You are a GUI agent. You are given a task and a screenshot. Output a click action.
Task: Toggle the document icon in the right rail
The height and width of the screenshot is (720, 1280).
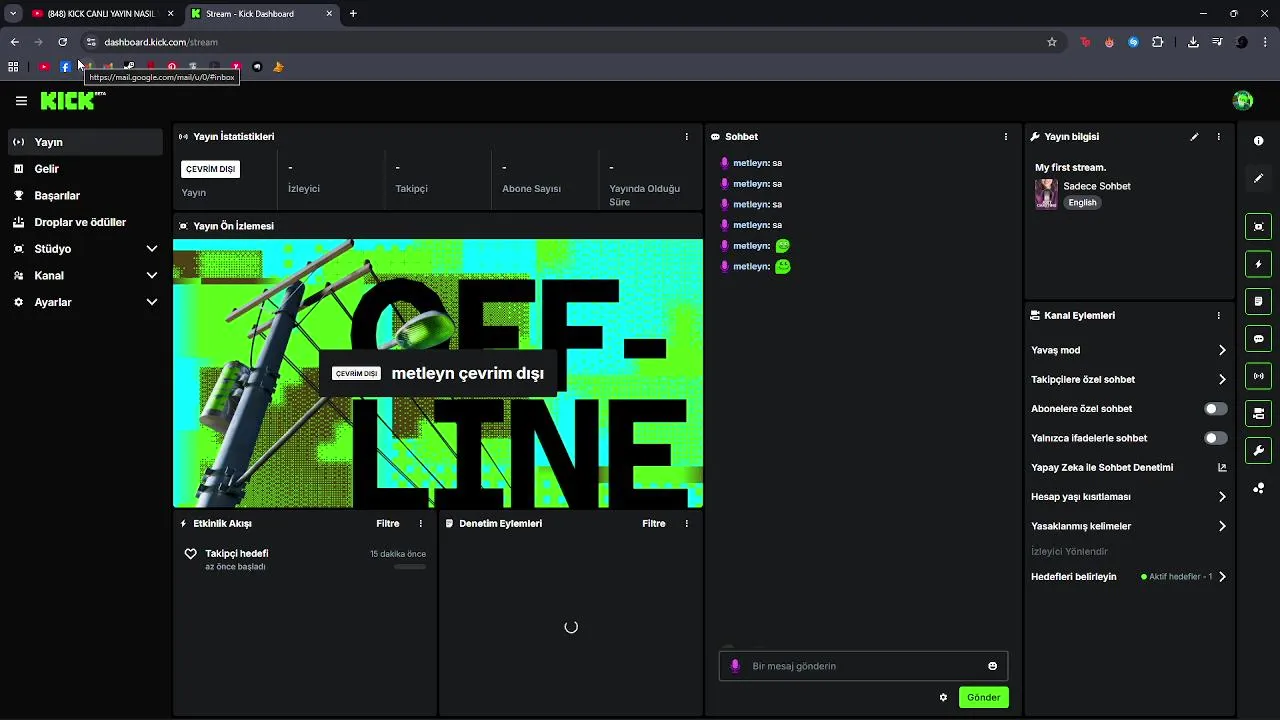(x=1258, y=301)
